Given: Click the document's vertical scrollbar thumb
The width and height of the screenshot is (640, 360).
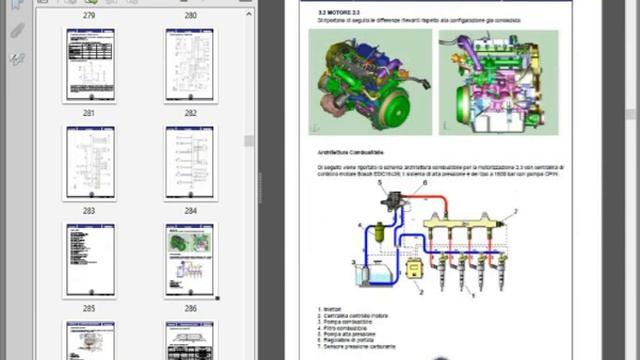Looking at the screenshot, I should [x=631, y=114].
